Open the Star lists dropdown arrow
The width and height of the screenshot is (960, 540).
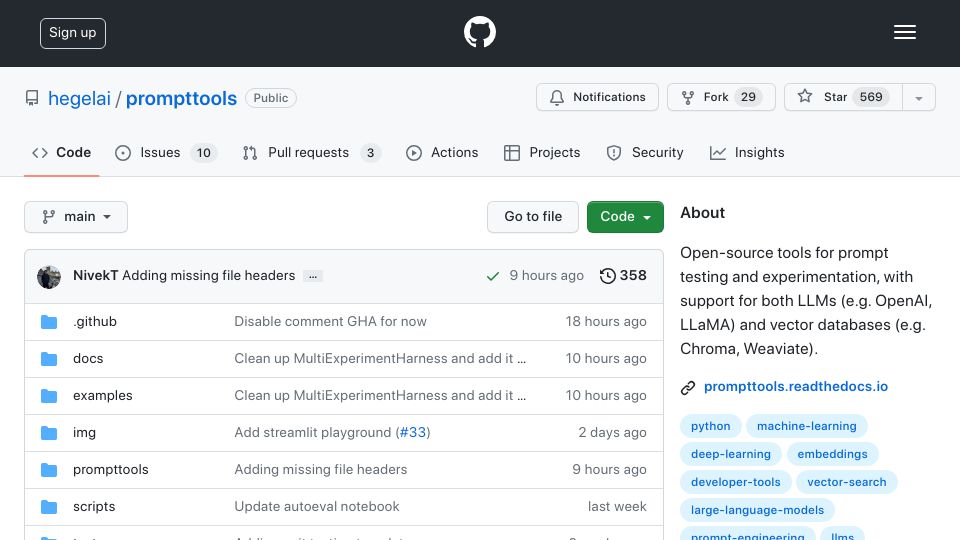(x=918, y=98)
